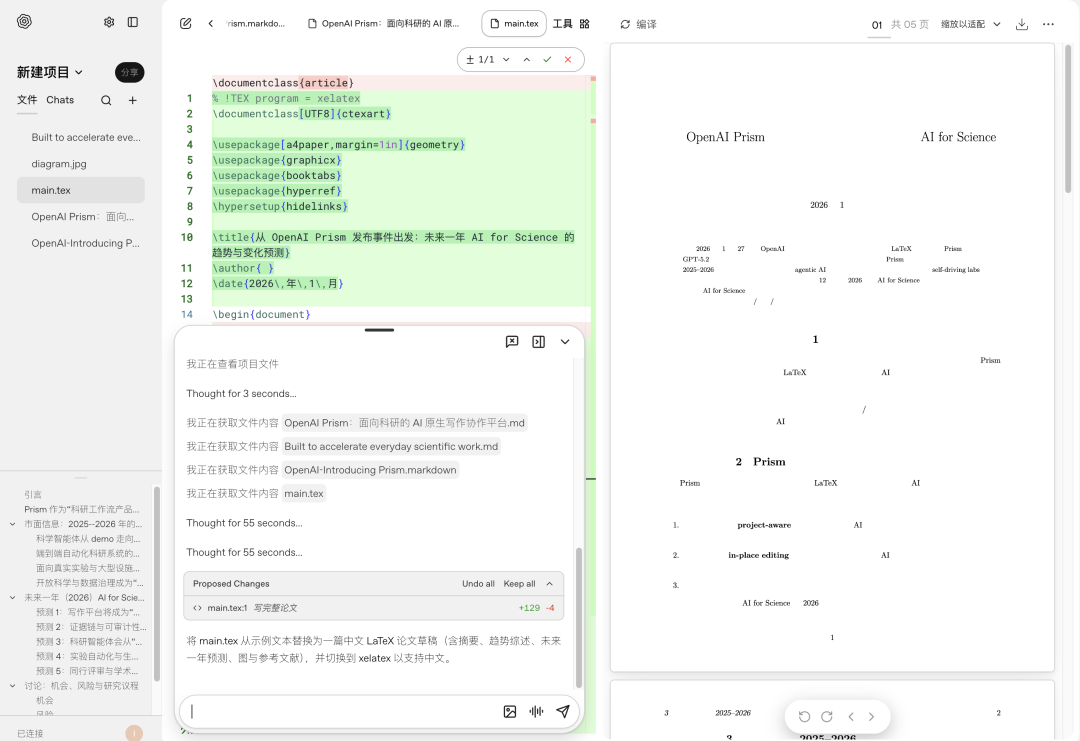This screenshot has width=1080, height=741.
Task: Start voice input with waveform icon
Action: [x=536, y=712]
